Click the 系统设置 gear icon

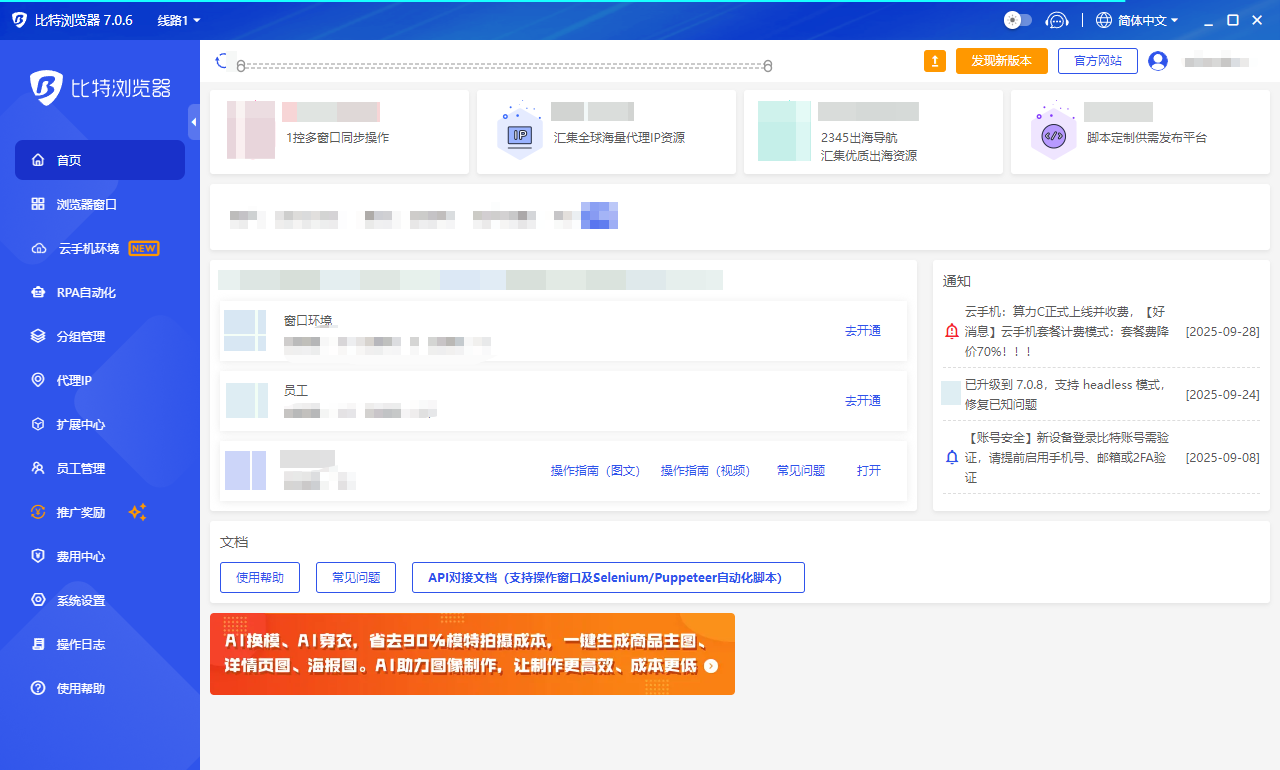(38, 600)
